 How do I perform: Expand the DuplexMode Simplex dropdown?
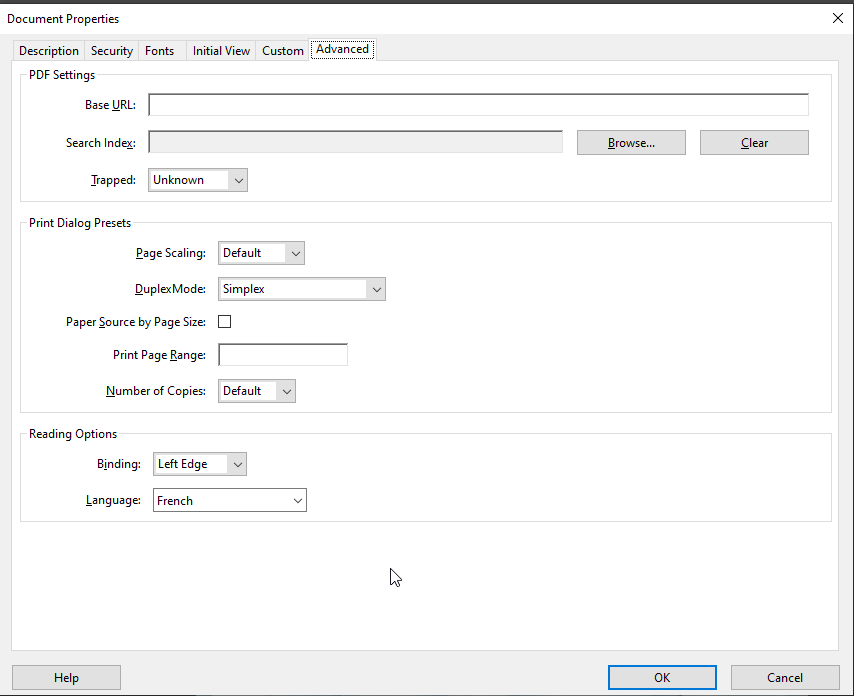[302, 289]
